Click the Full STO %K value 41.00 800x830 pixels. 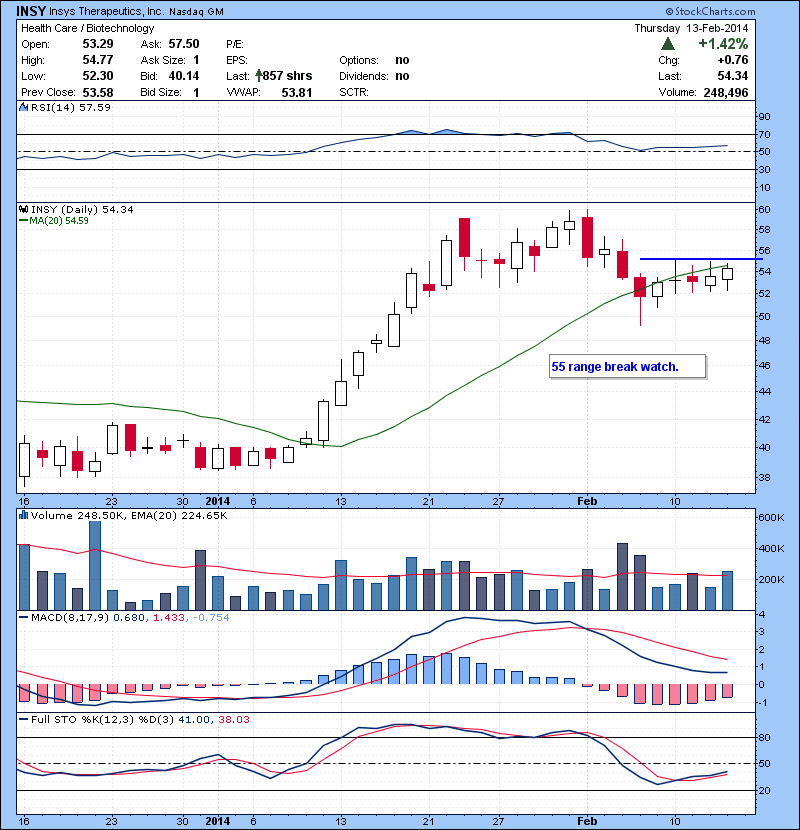click(x=194, y=719)
